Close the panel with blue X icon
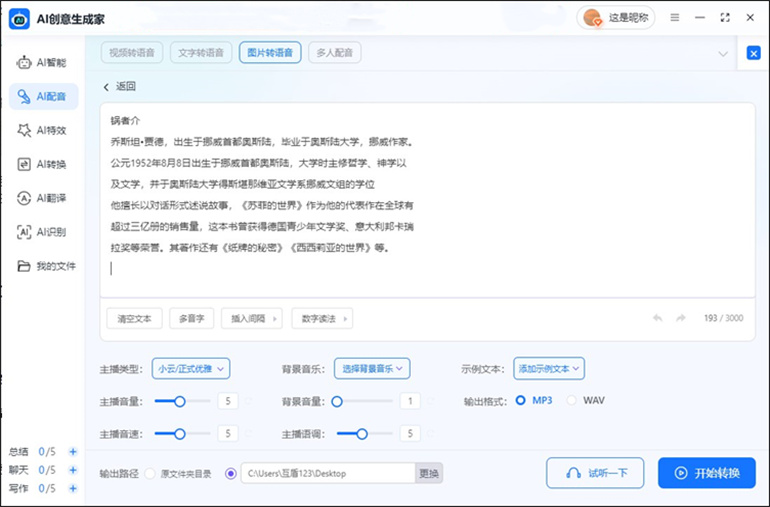This screenshot has height=507, width=770. click(x=753, y=53)
